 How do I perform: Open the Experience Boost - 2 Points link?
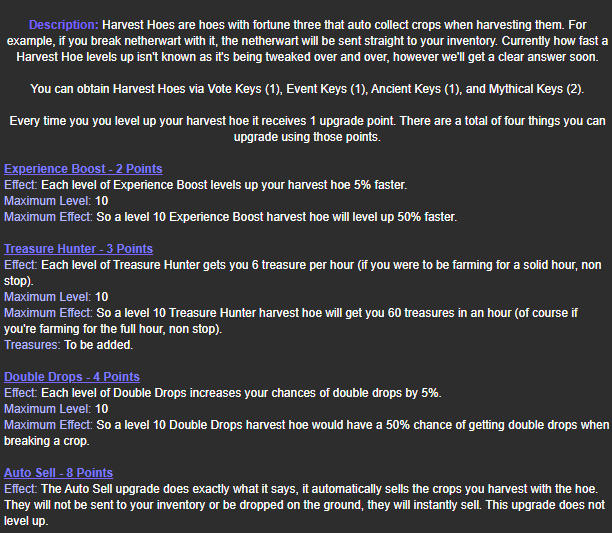point(83,169)
